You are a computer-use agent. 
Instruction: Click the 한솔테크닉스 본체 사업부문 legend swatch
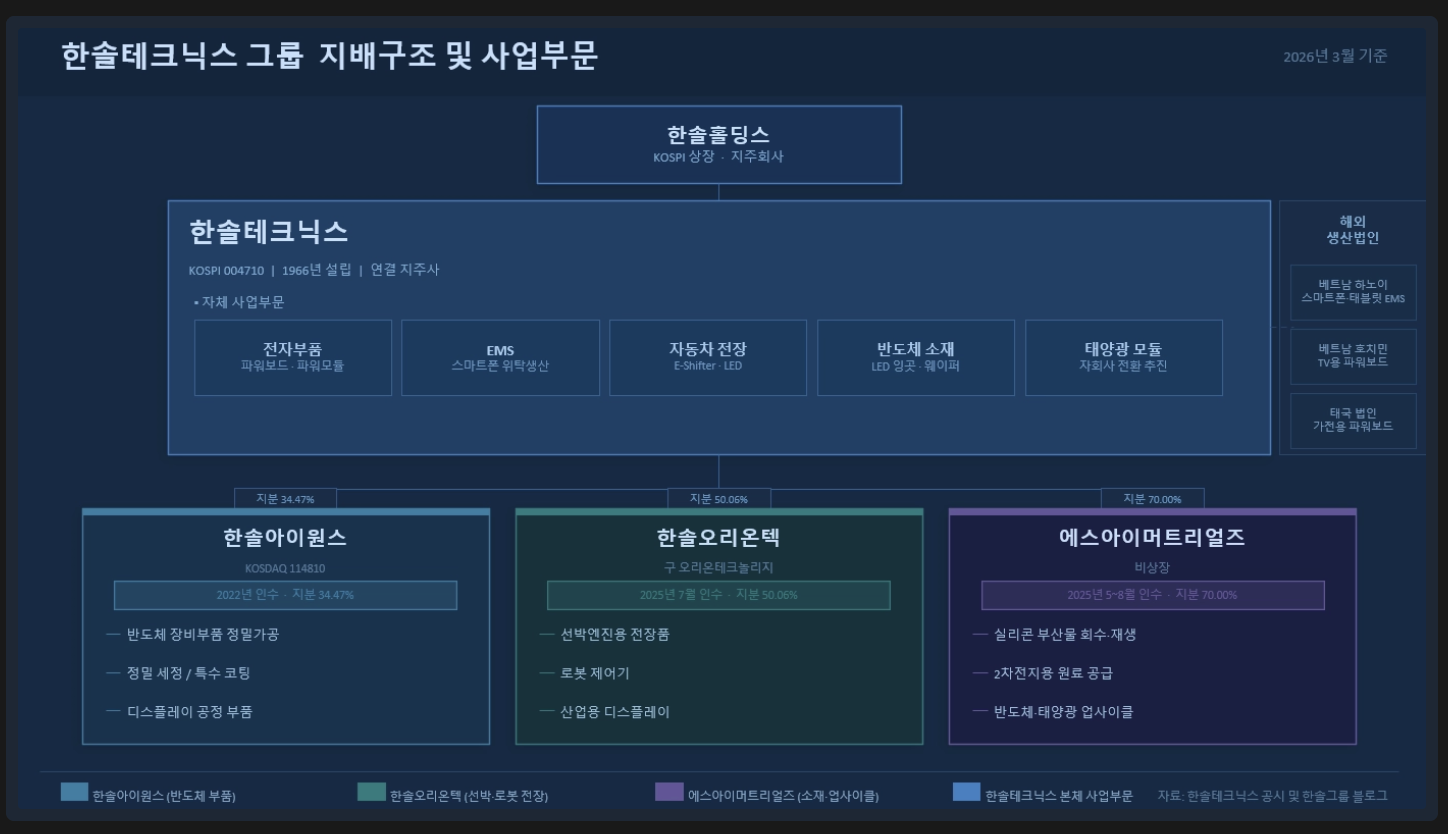click(966, 792)
